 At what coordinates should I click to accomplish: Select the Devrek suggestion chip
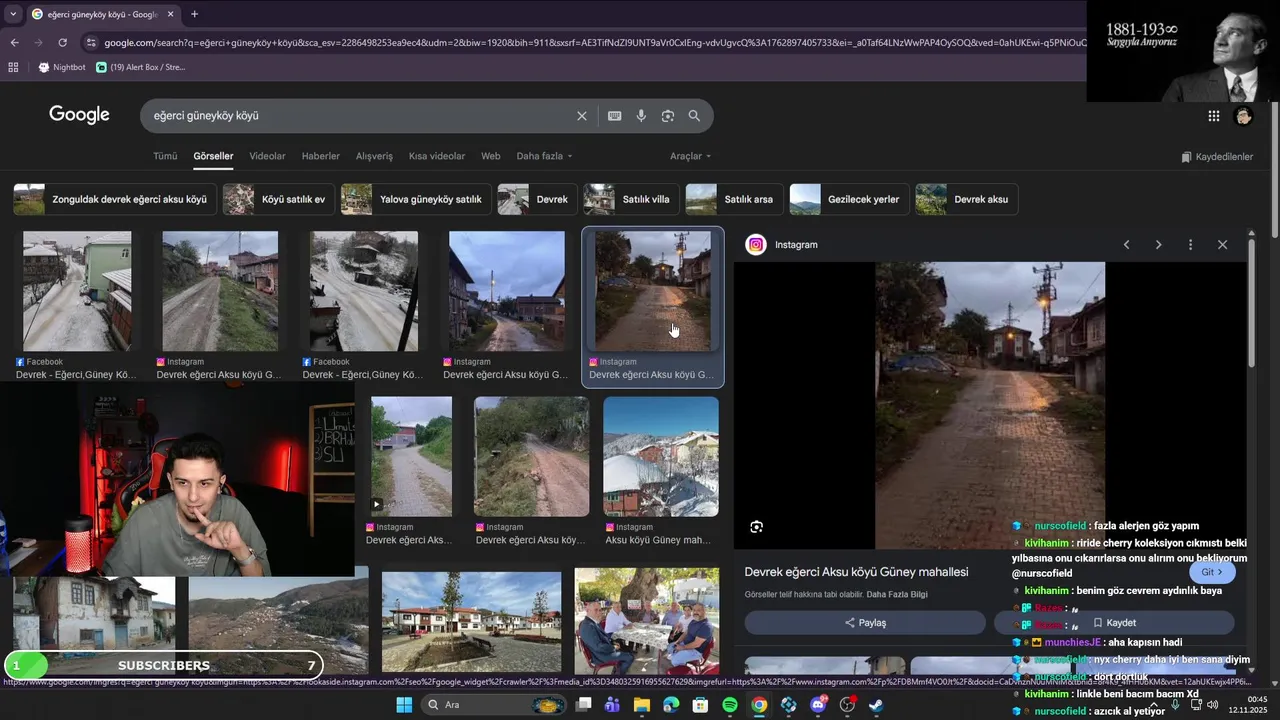click(537, 199)
